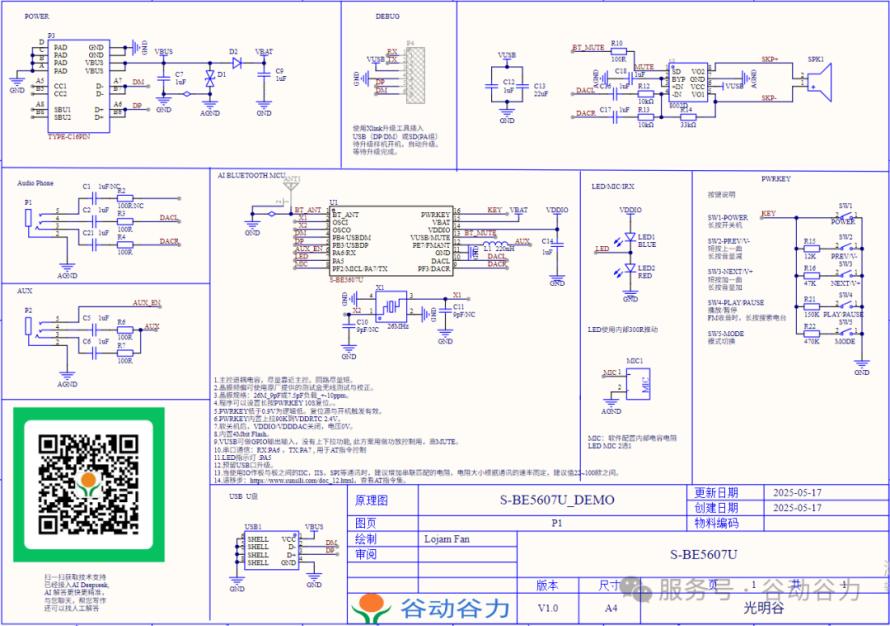Click the "V1.0" version cell
The height and width of the screenshot is (626, 890).
(x=548, y=608)
